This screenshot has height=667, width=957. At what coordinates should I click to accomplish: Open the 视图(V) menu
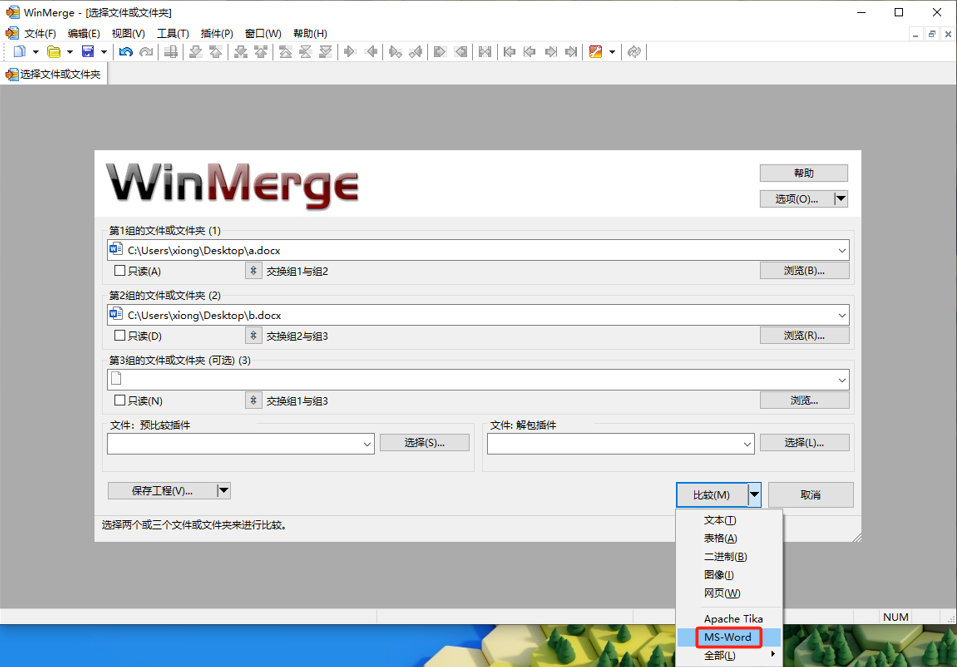128,34
